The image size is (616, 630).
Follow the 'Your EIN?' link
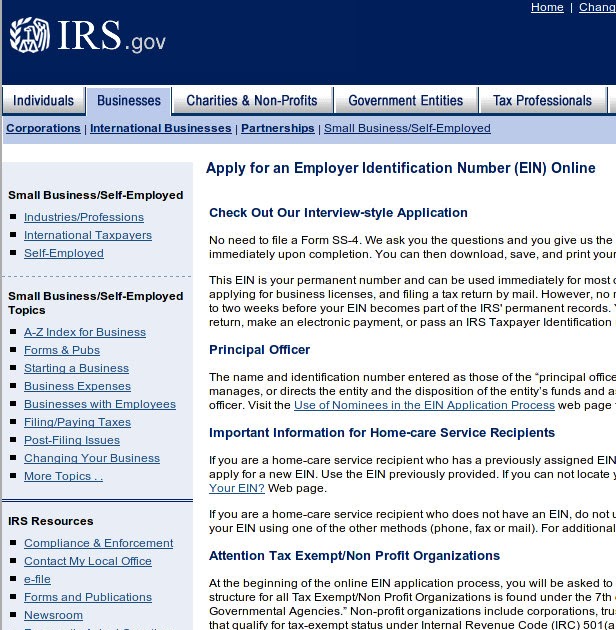click(237, 489)
